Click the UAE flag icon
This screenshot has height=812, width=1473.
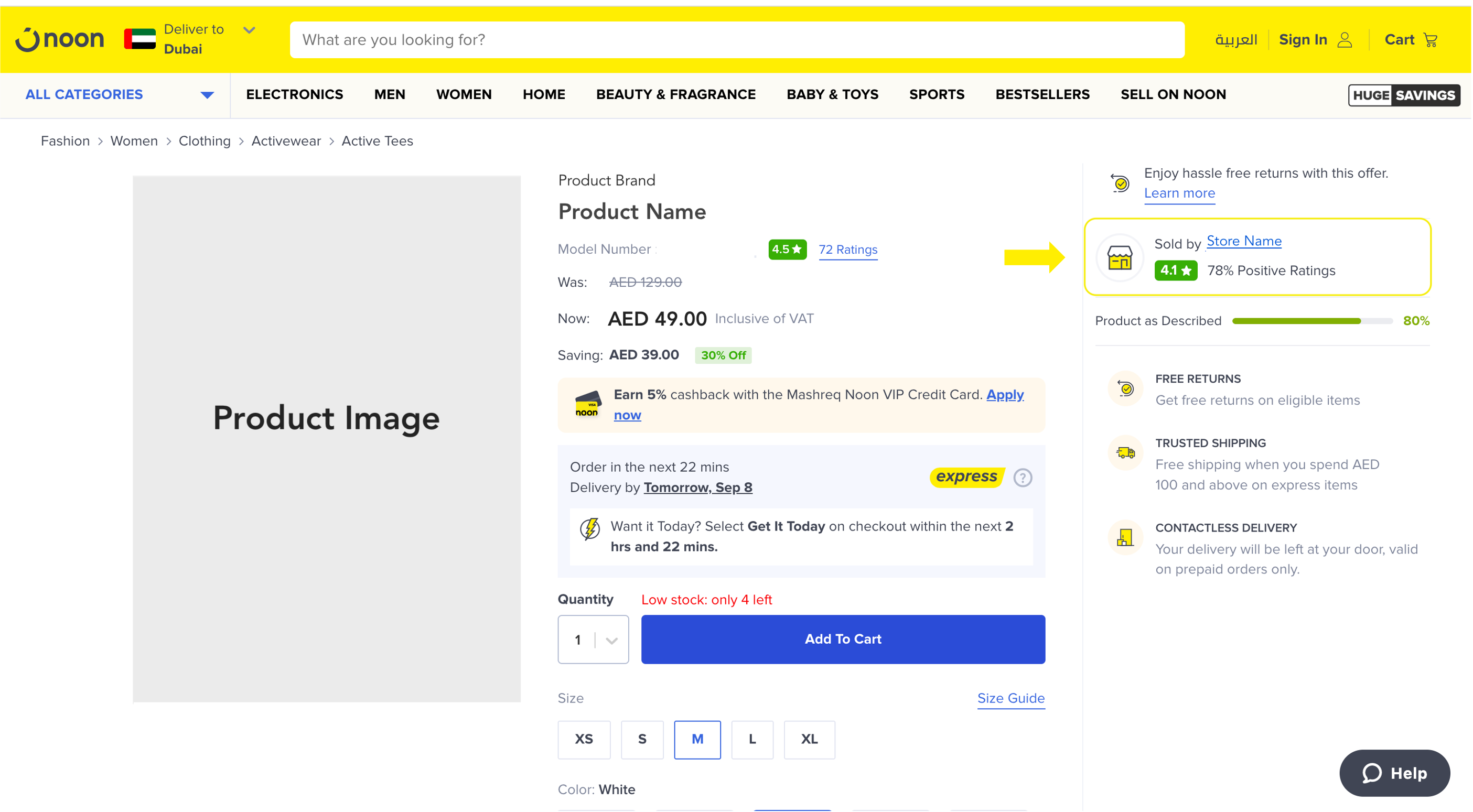click(139, 39)
